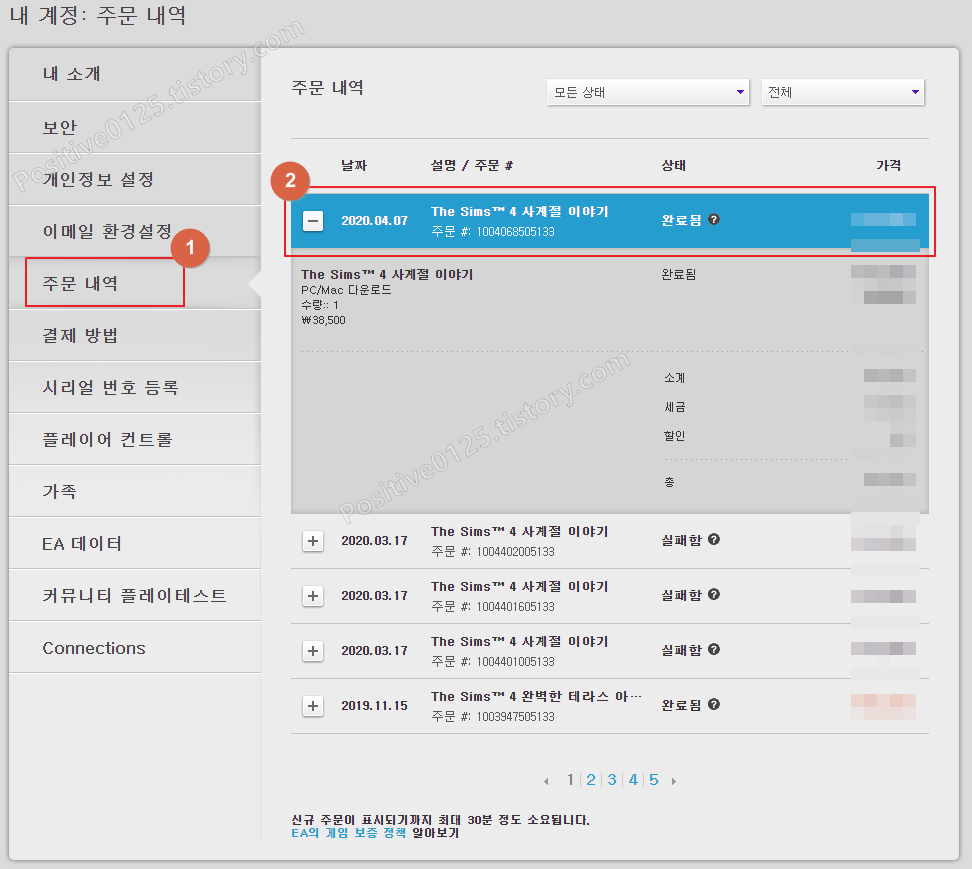Open the 결제 방법 tab
The image size is (972, 869).
point(135,335)
